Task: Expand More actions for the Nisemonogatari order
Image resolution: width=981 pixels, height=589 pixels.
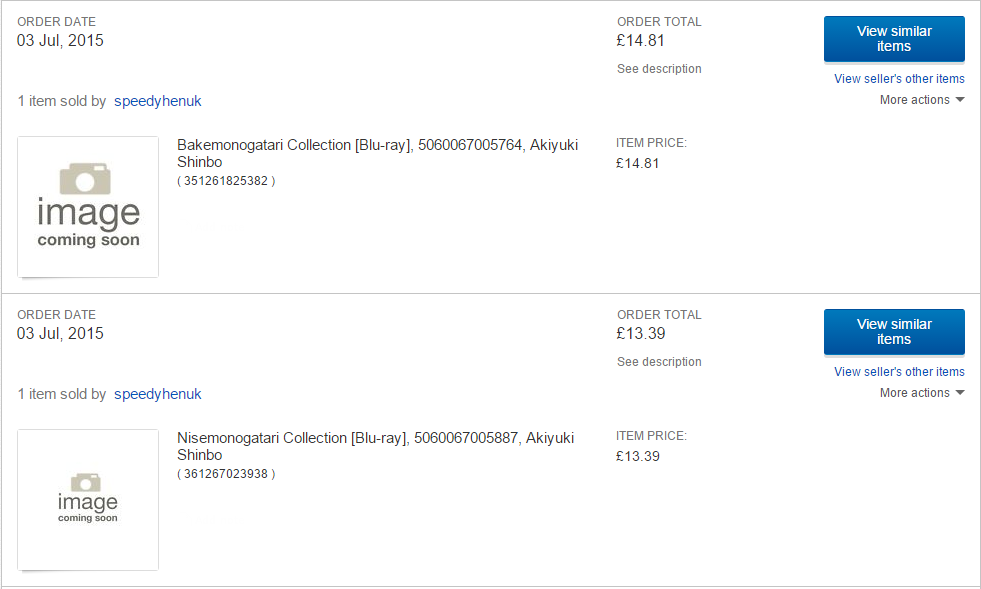Action: tap(921, 393)
